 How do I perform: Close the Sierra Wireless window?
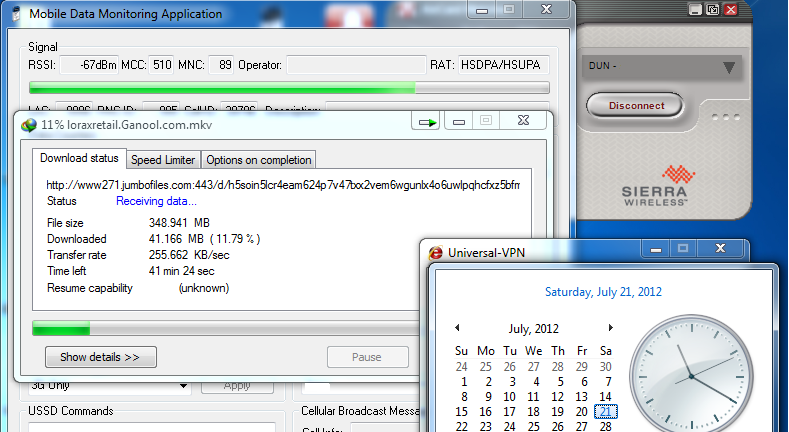click(731, 10)
